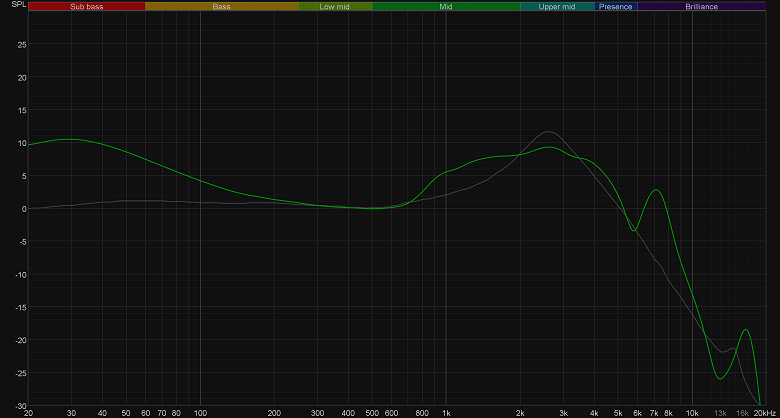
Task: Click the 20 Hz frequency axis label
Action: 28,413
